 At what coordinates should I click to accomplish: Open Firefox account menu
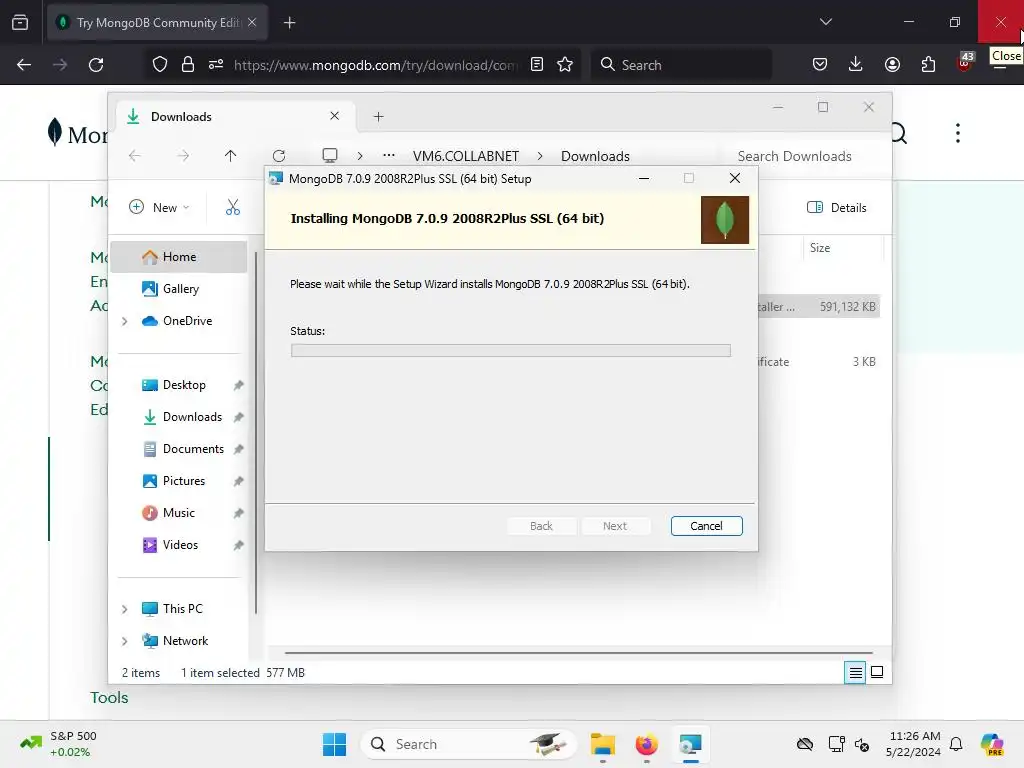(892, 65)
